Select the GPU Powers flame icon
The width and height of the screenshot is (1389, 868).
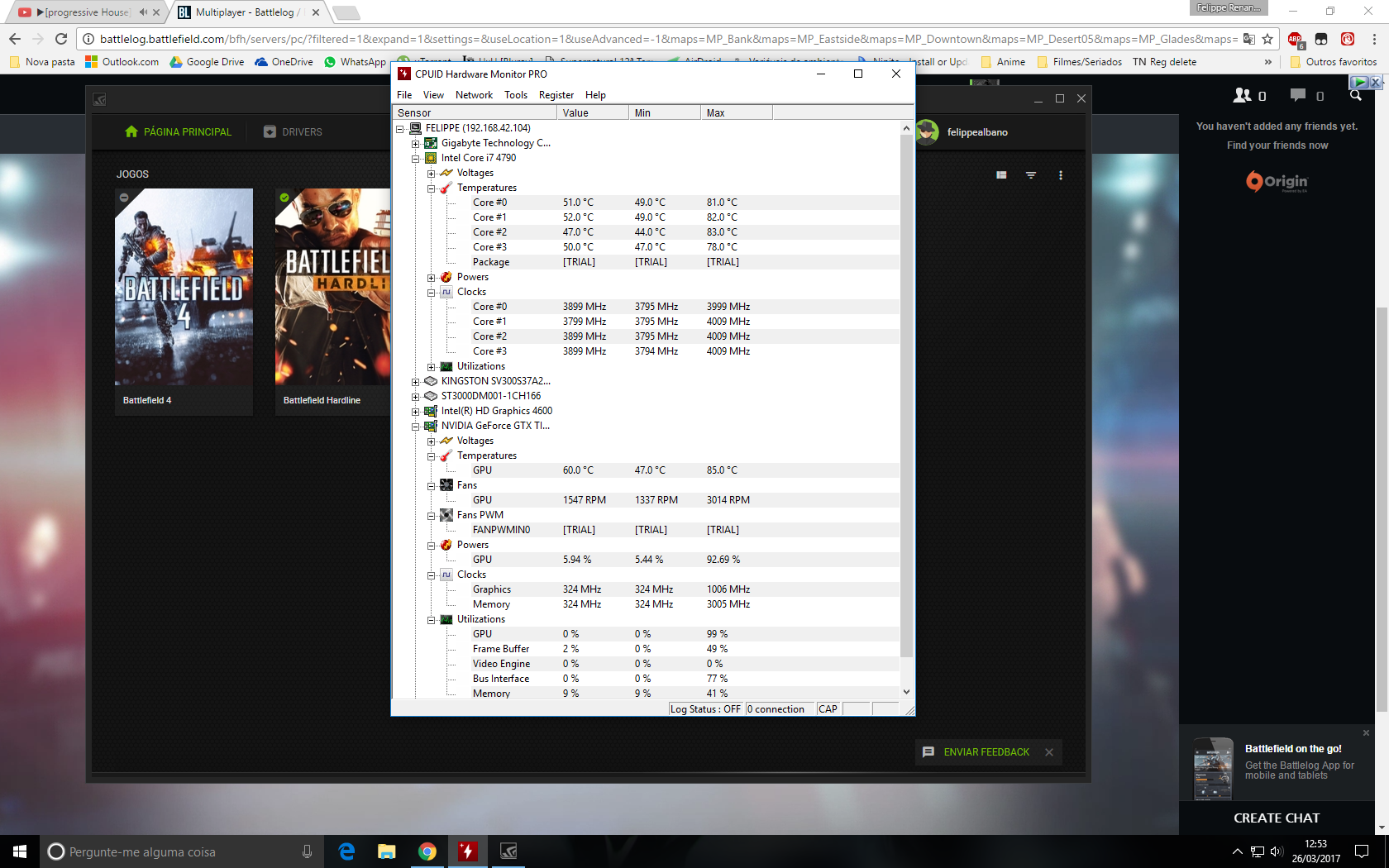[446, 545]
